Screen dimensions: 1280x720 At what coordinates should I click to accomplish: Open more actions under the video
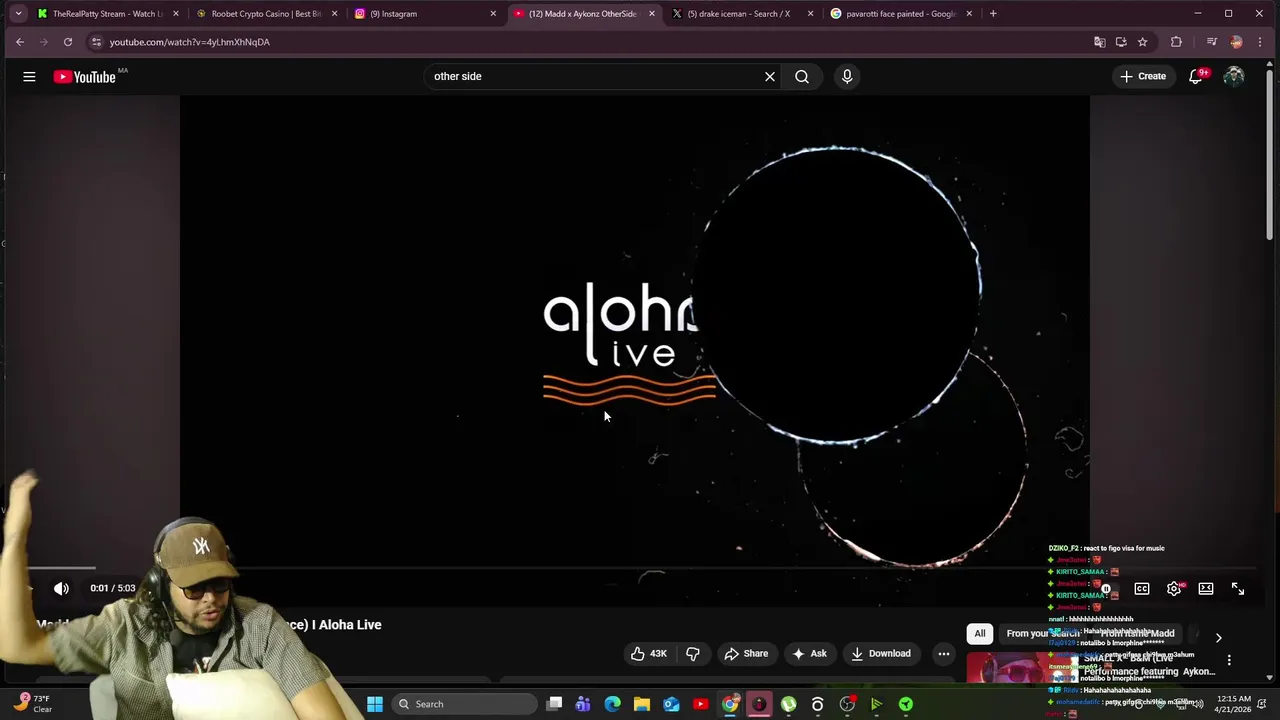(x=943, y=653)
